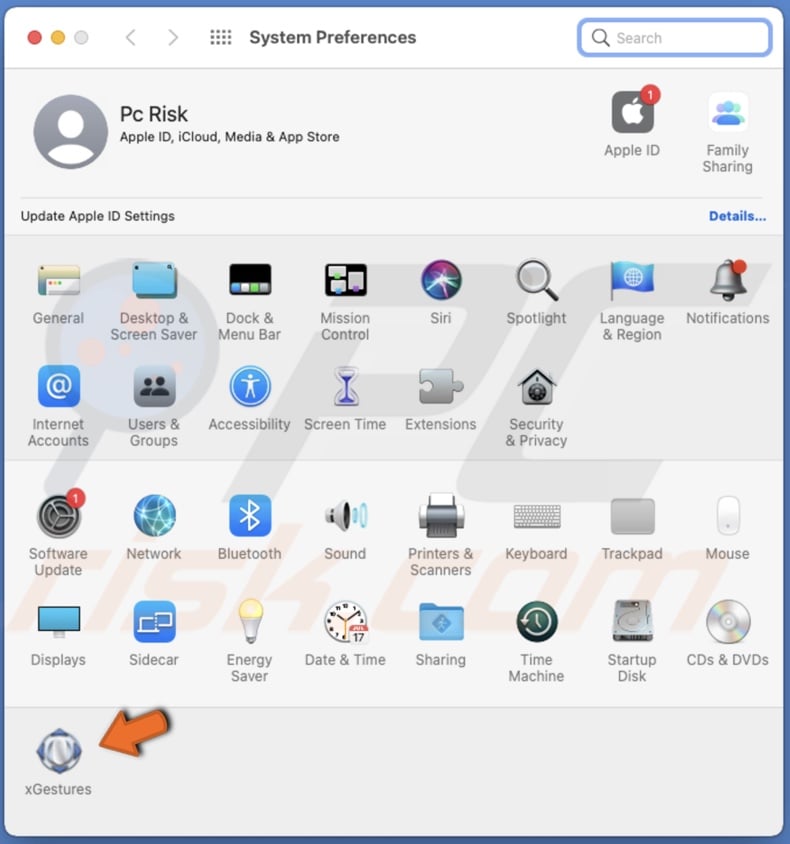
Task: Open Printers & Scanners settings
Action: 441,517
